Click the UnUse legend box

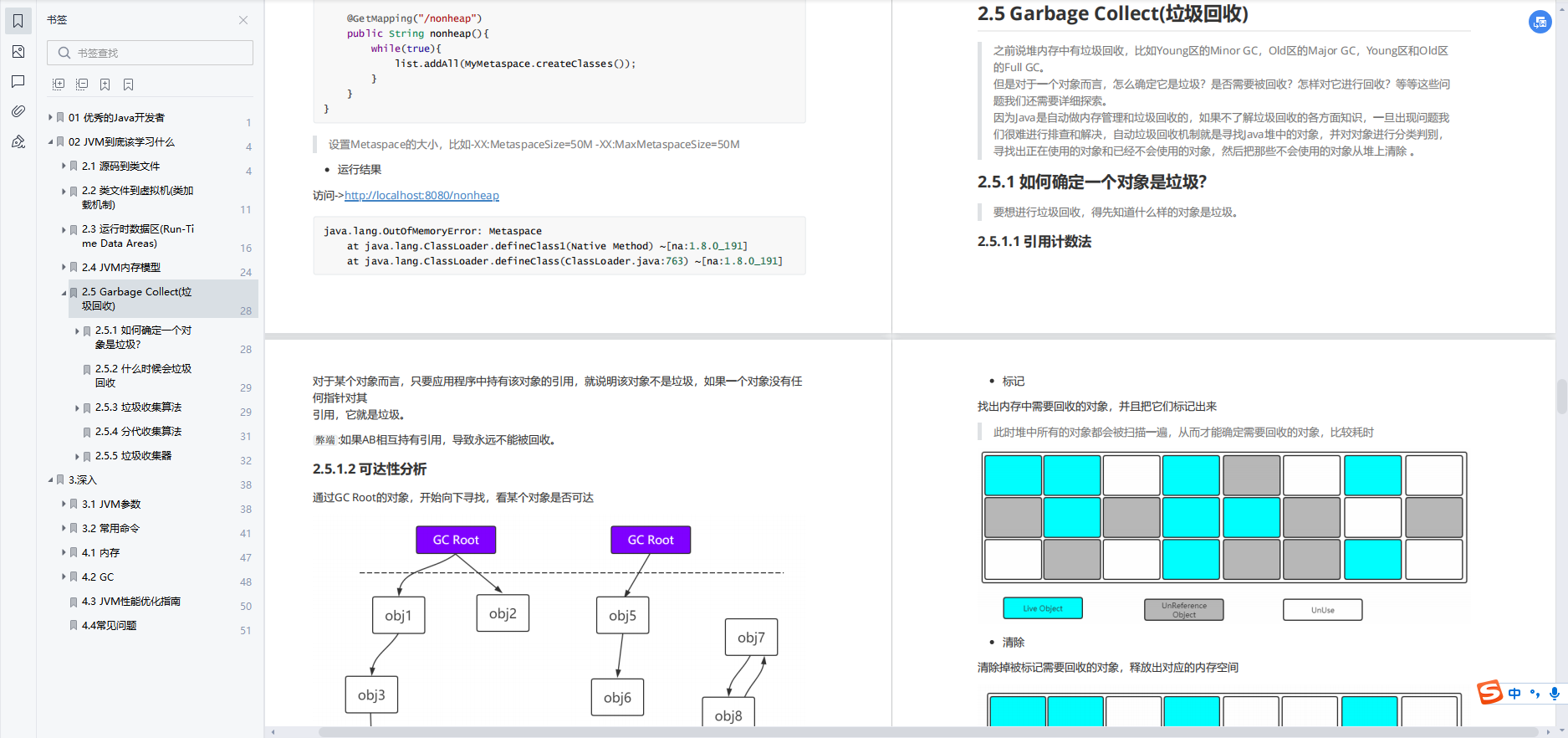(1323, 610)
